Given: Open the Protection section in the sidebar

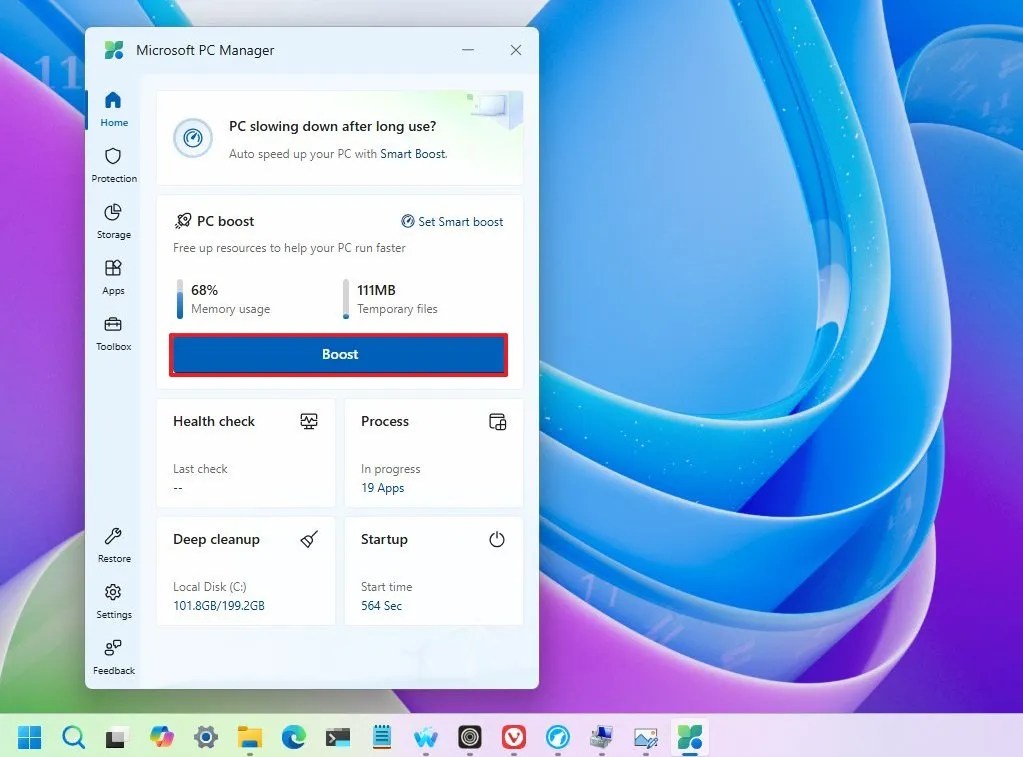Looking at the screenshot, I should point(113,165).
